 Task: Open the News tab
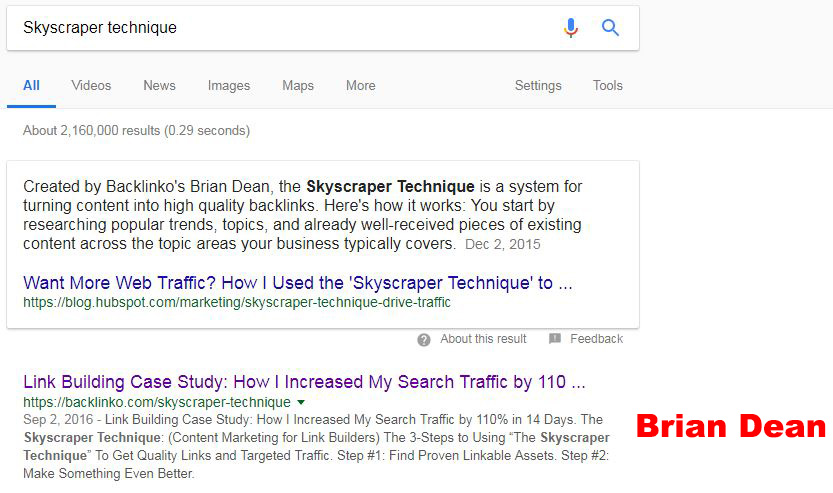point(159,86)
